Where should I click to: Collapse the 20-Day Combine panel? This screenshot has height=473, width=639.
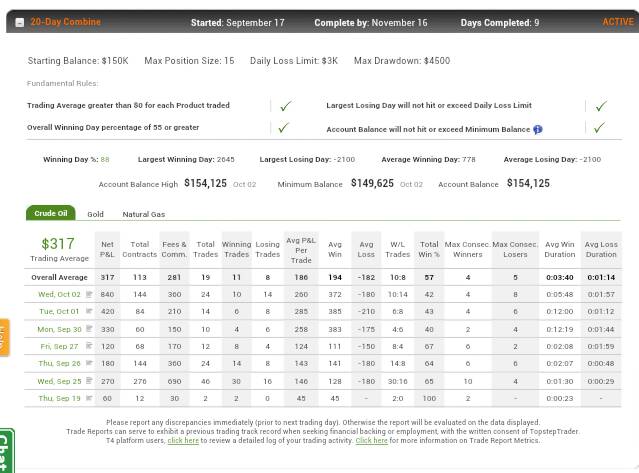(20, 23)
